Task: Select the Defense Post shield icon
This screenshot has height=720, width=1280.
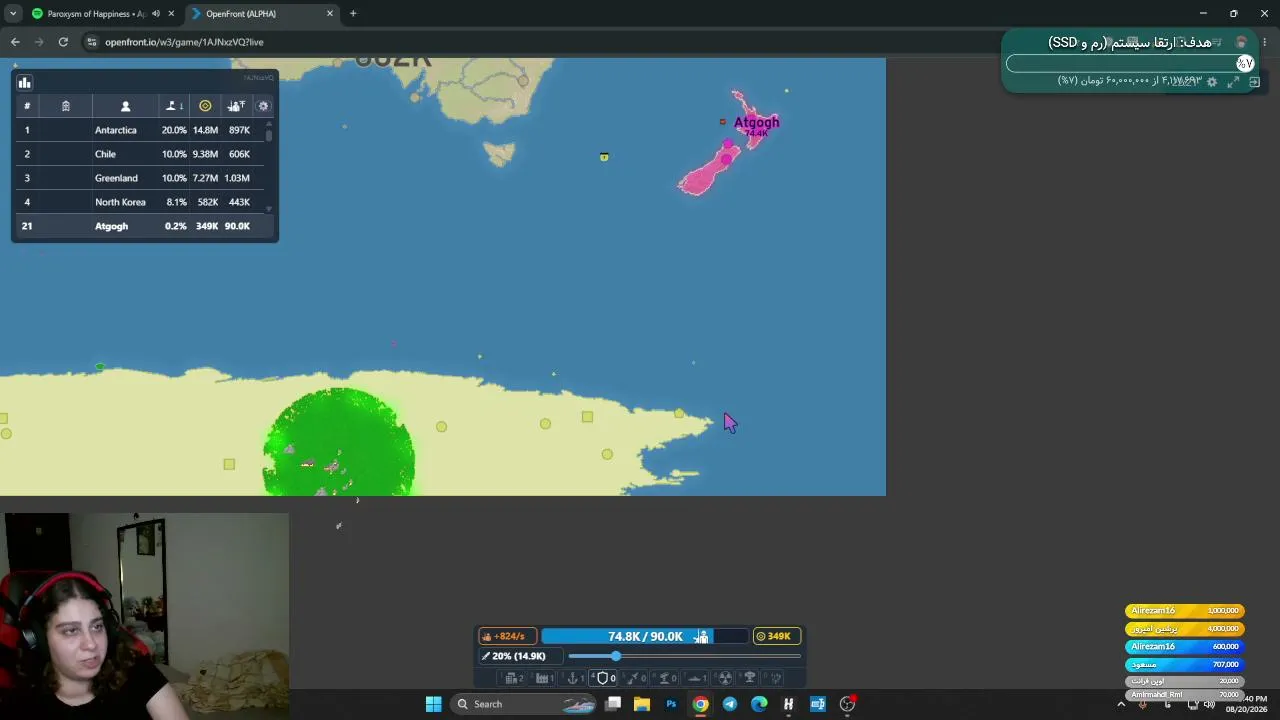Action: tap(605, 678)
